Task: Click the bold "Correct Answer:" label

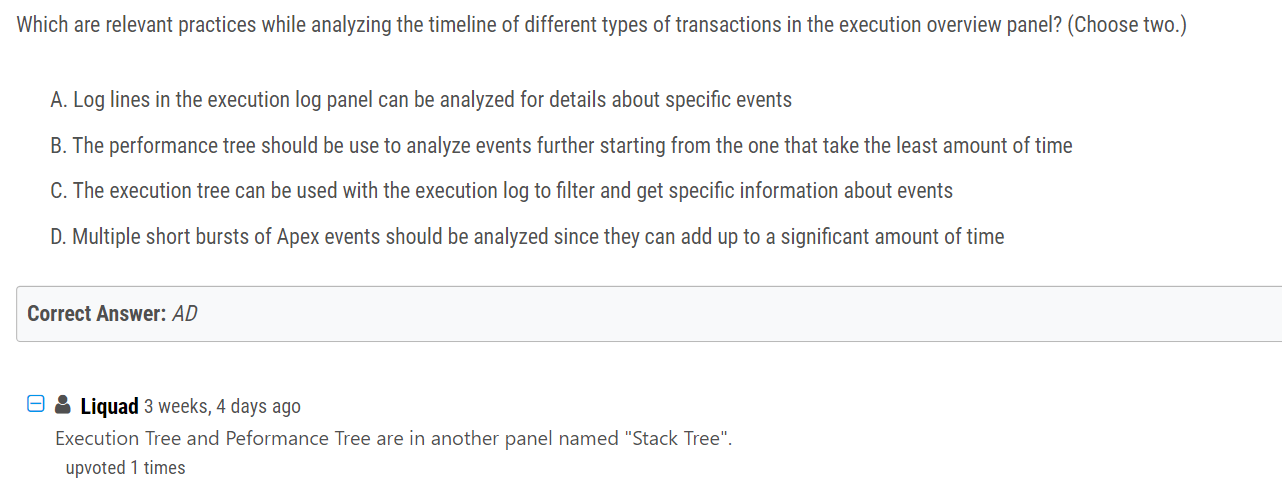Action: (96, 314)
